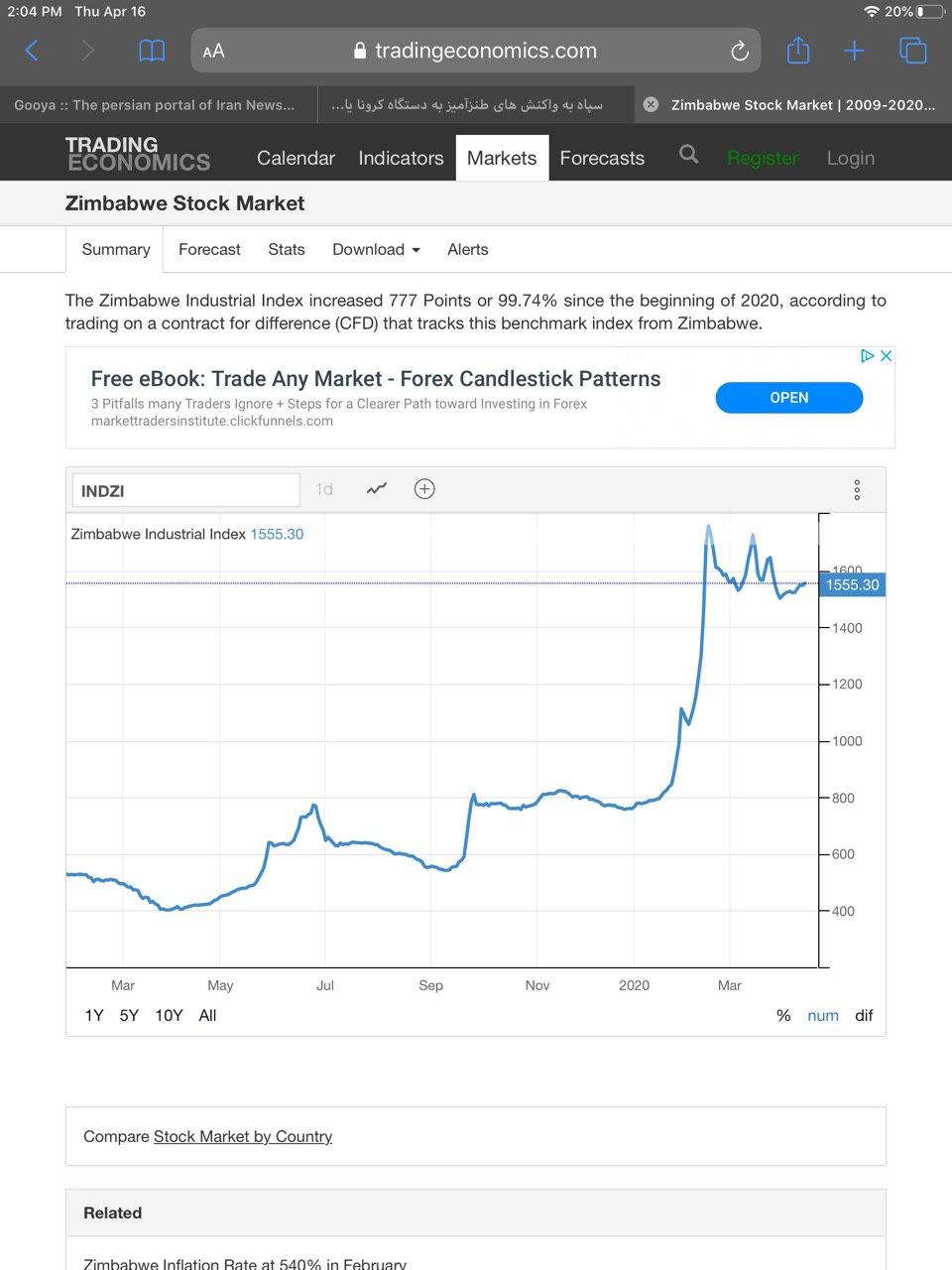Click the site search magnifier icon
Screen dimensions: 952x1270
(x=688, y=155)
